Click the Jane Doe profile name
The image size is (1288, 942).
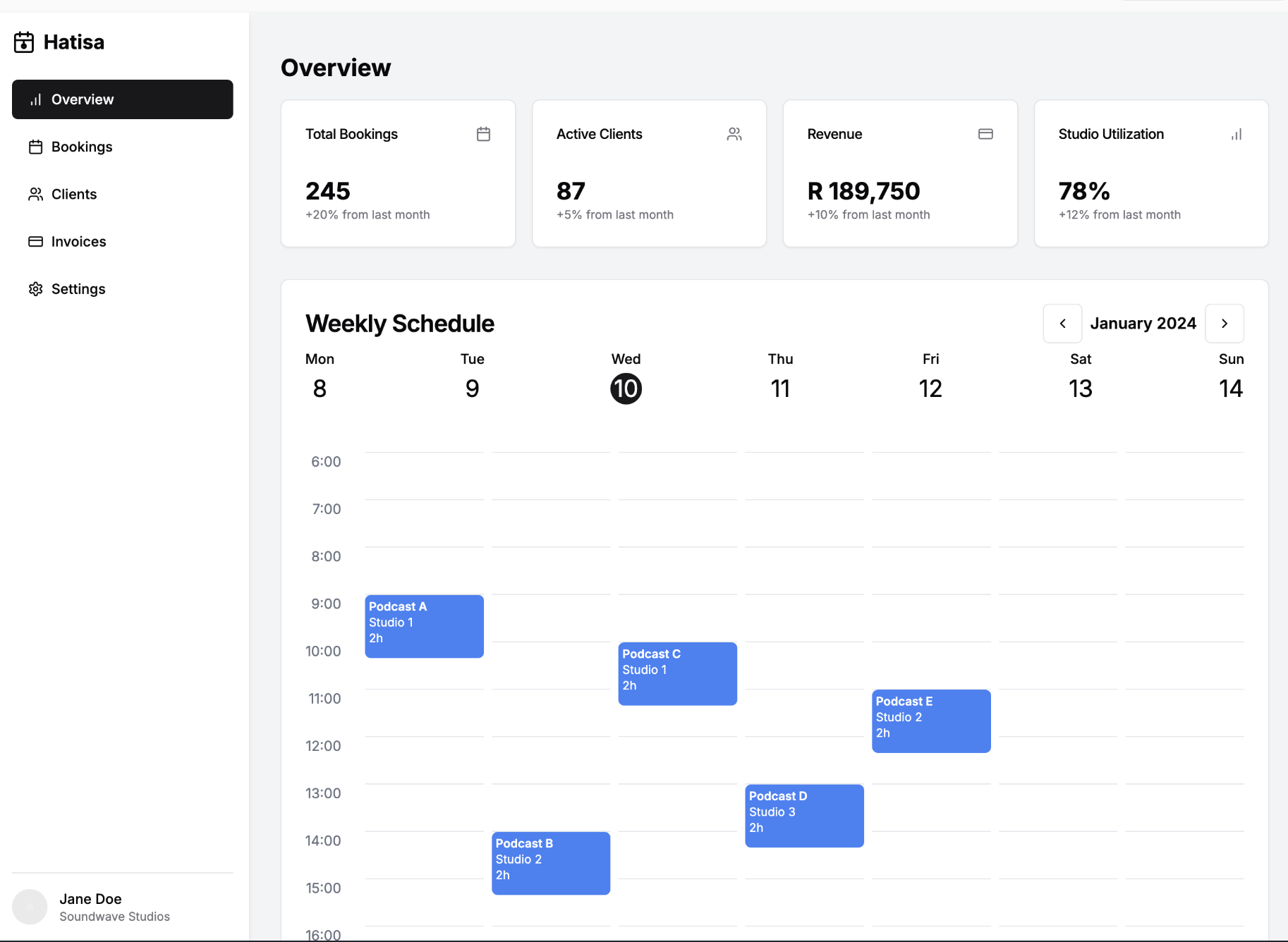pyautogui.click(x=90, y=899)
